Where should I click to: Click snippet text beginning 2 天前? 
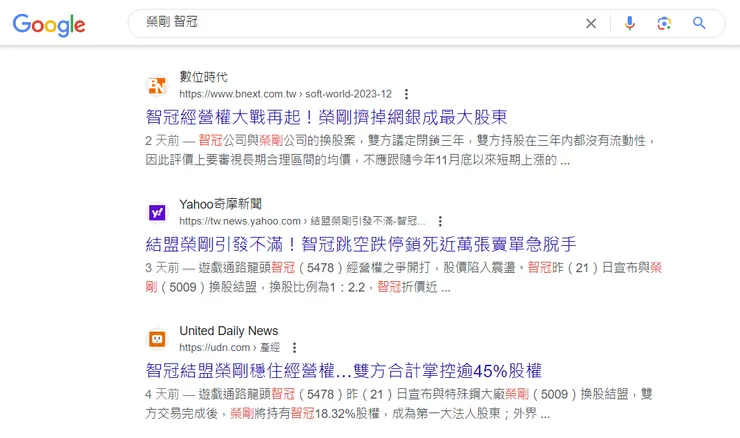click(401, 150)
